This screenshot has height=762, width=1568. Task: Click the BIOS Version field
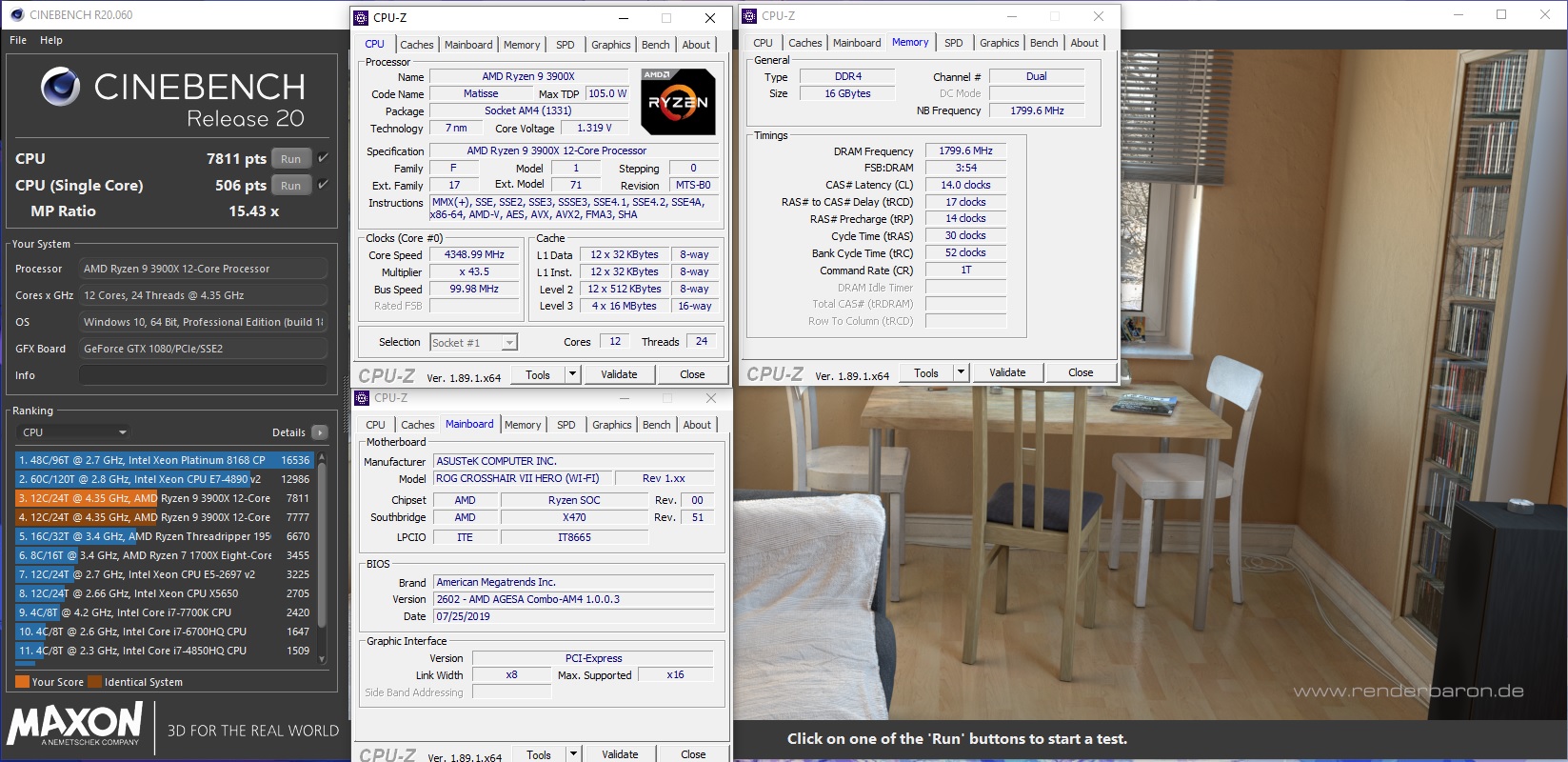[x=574, y=599]
